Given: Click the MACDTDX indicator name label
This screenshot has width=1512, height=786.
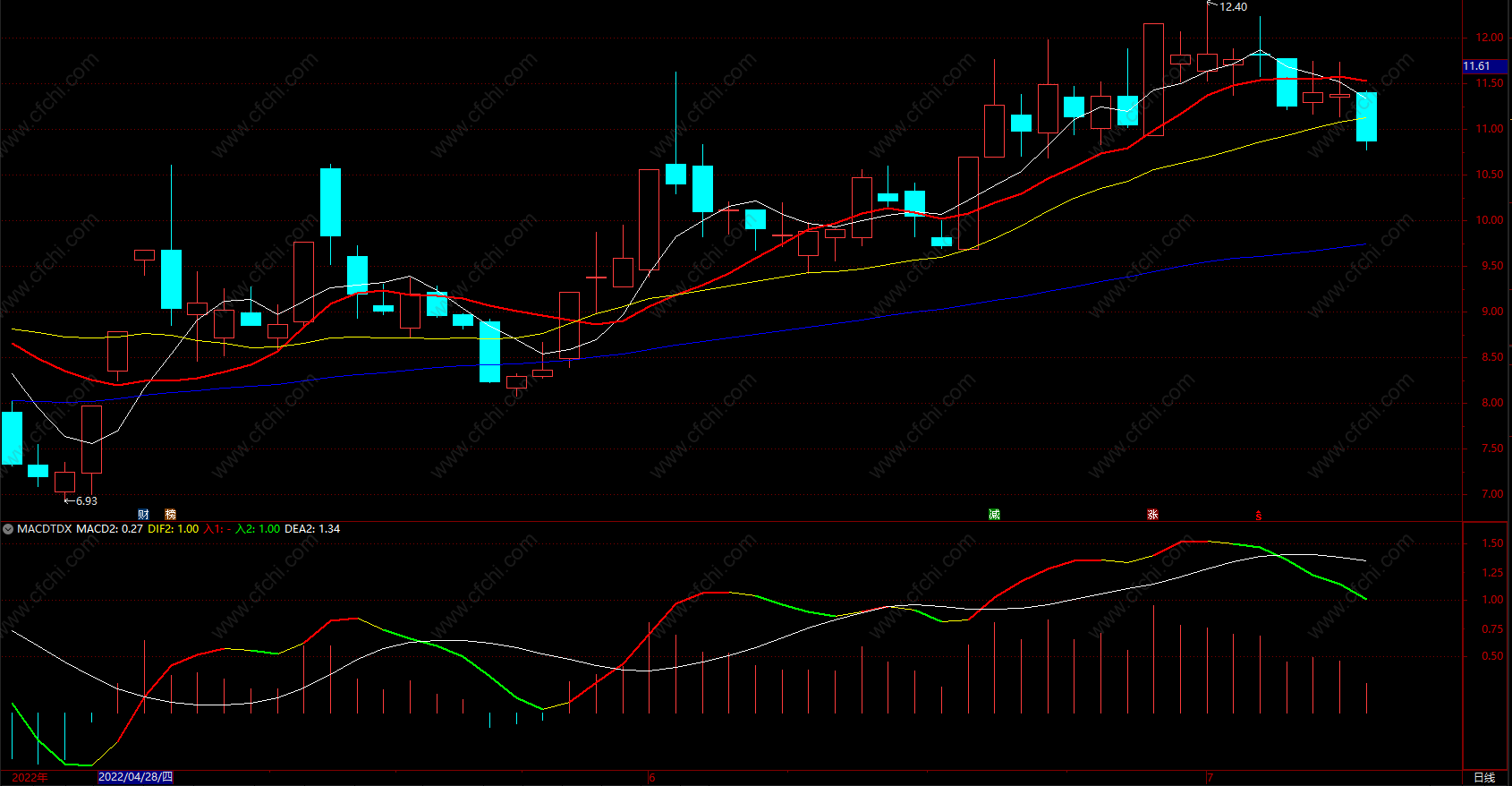Looking at the screenshot, I should pyautogui.click(x=45, y=529).
